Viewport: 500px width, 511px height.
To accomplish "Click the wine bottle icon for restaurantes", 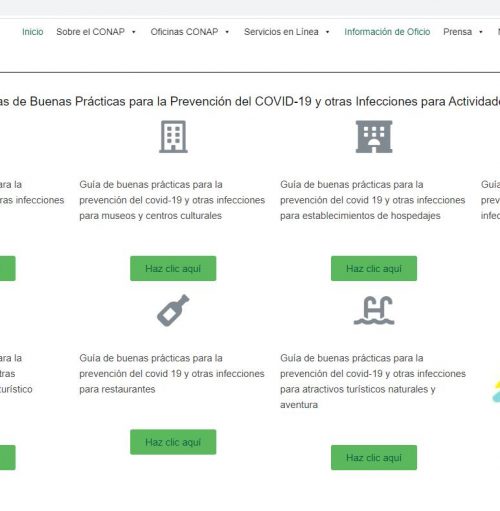I will click(x=173, y=310).
